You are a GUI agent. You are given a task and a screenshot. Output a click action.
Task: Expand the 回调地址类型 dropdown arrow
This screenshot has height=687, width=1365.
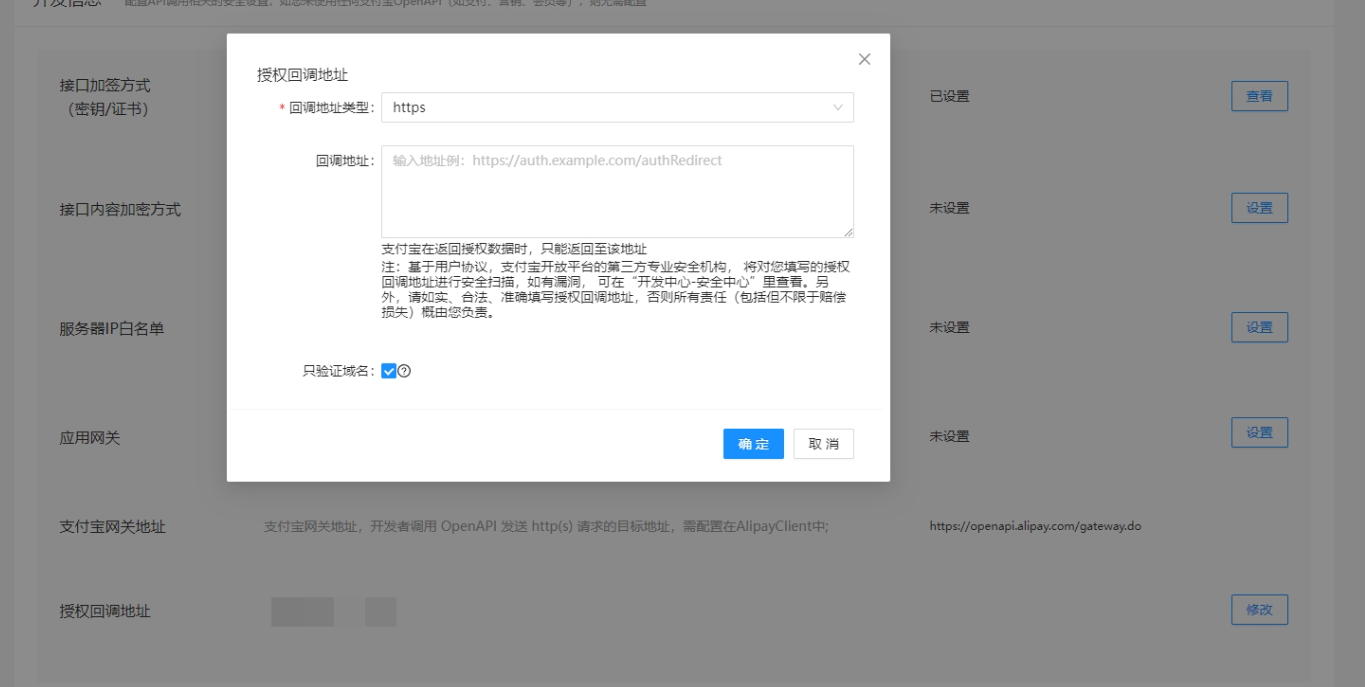click(837, 108)
